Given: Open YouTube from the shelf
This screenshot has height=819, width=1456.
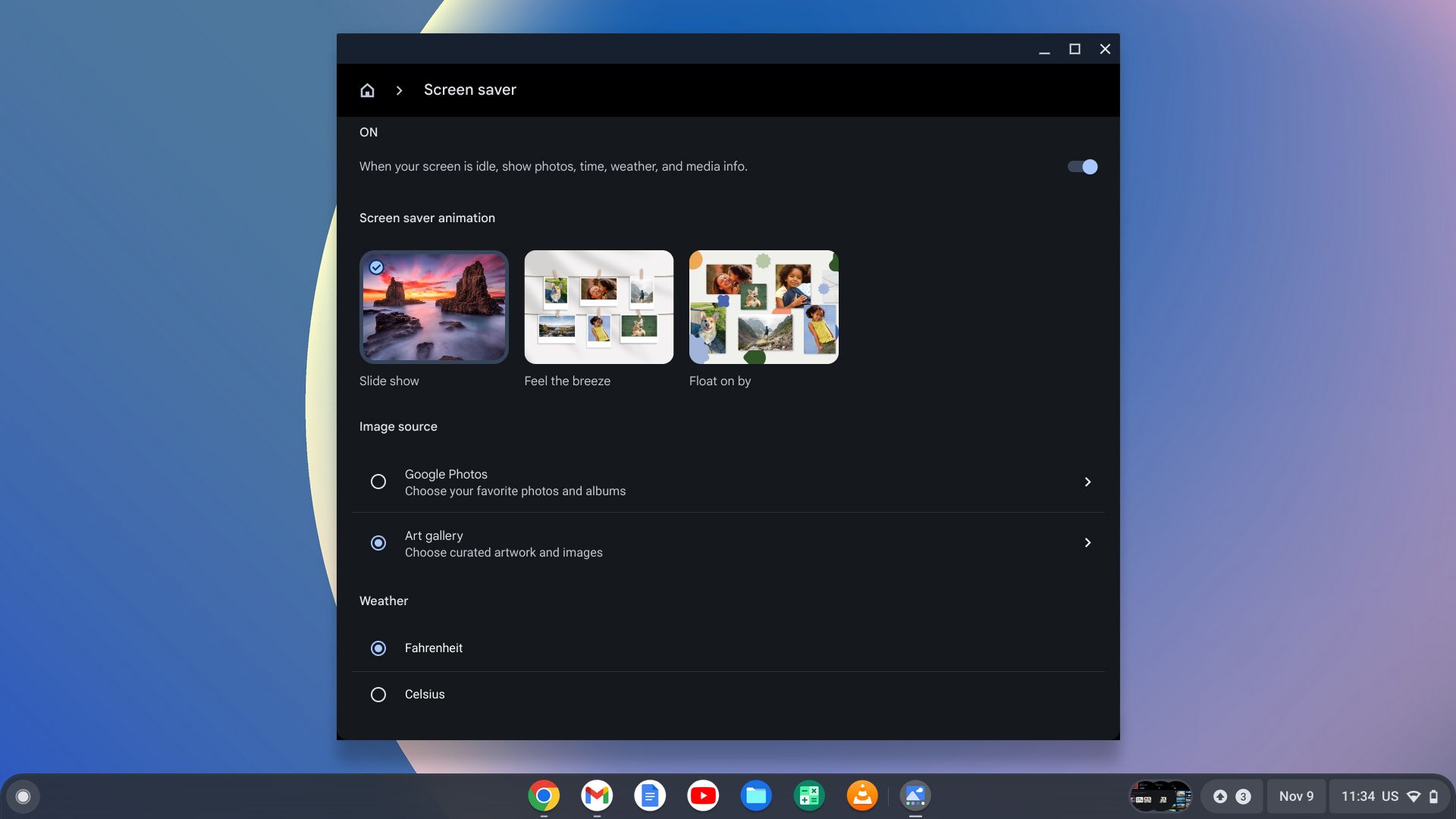Looking at the screenshot, I should (703, 795).
